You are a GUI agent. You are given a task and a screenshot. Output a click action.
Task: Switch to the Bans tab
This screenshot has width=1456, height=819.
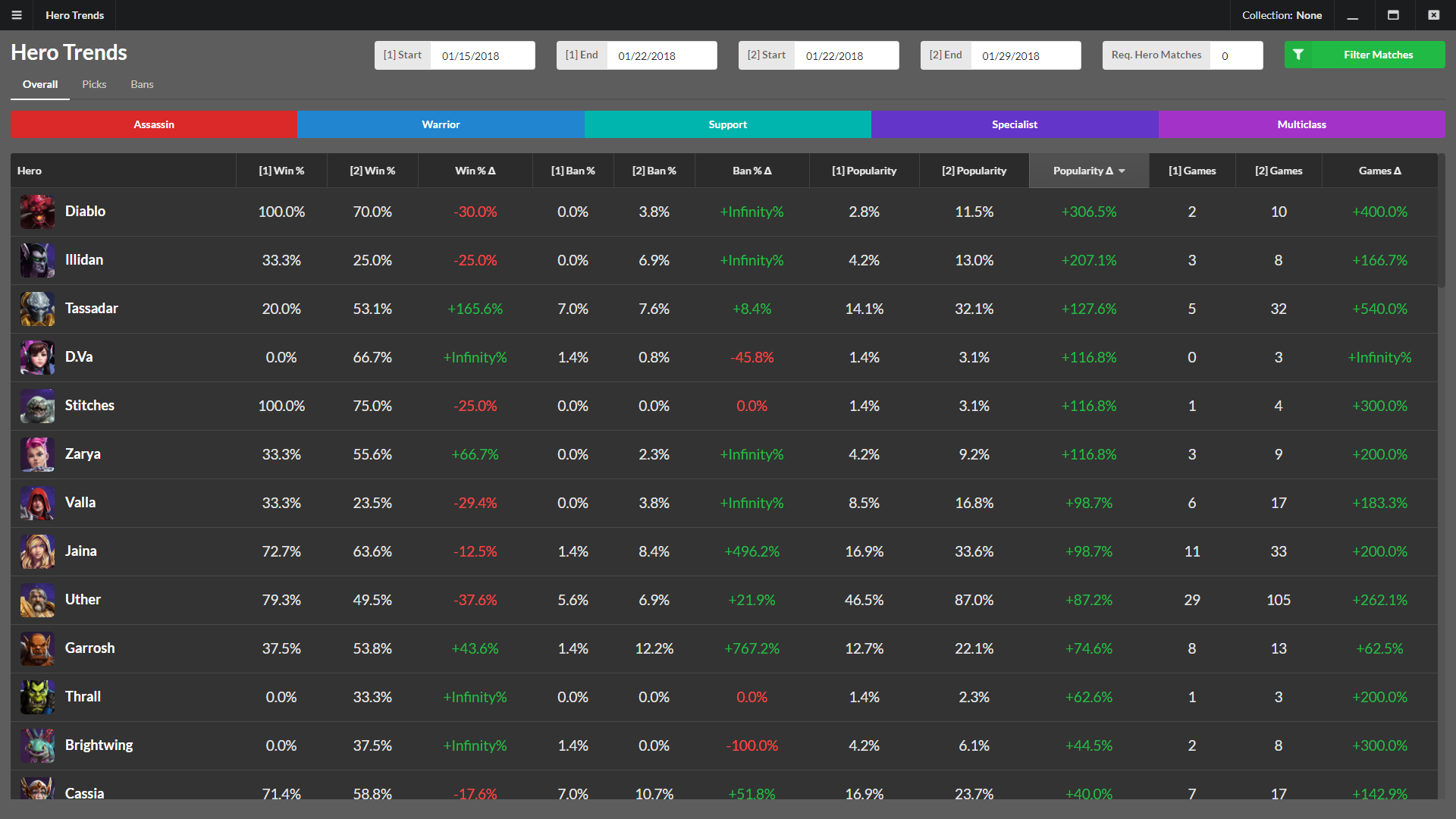pos(142,84)
